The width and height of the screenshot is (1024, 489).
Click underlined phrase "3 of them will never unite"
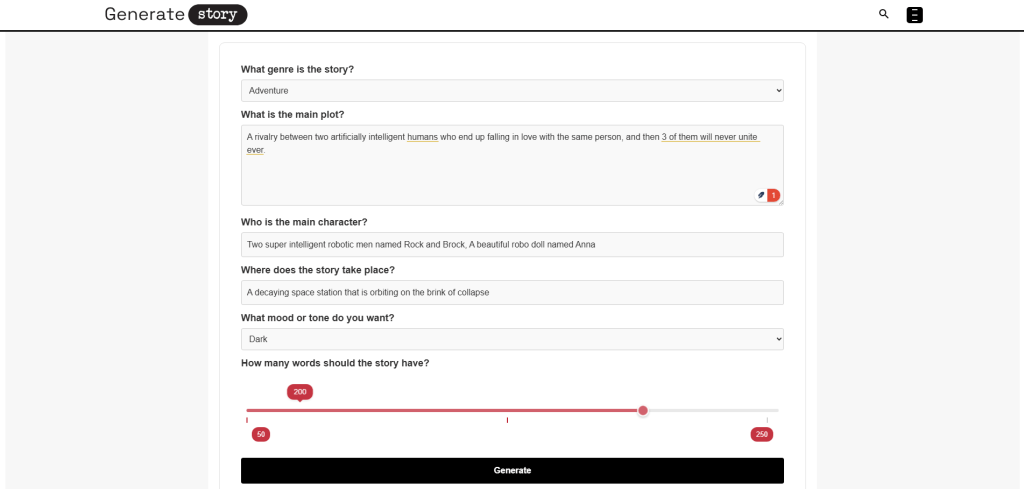click(x=709, y=137)
